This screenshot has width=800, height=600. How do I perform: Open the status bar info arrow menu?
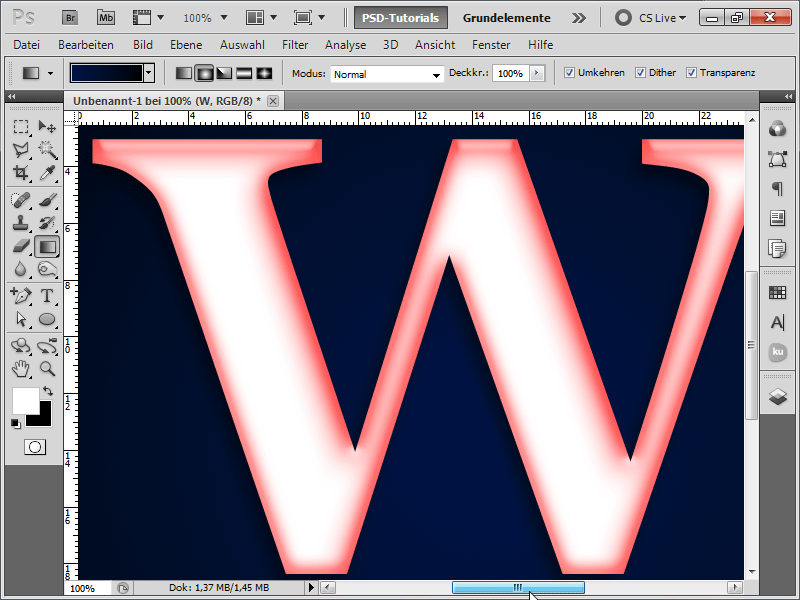coord(311,588)
